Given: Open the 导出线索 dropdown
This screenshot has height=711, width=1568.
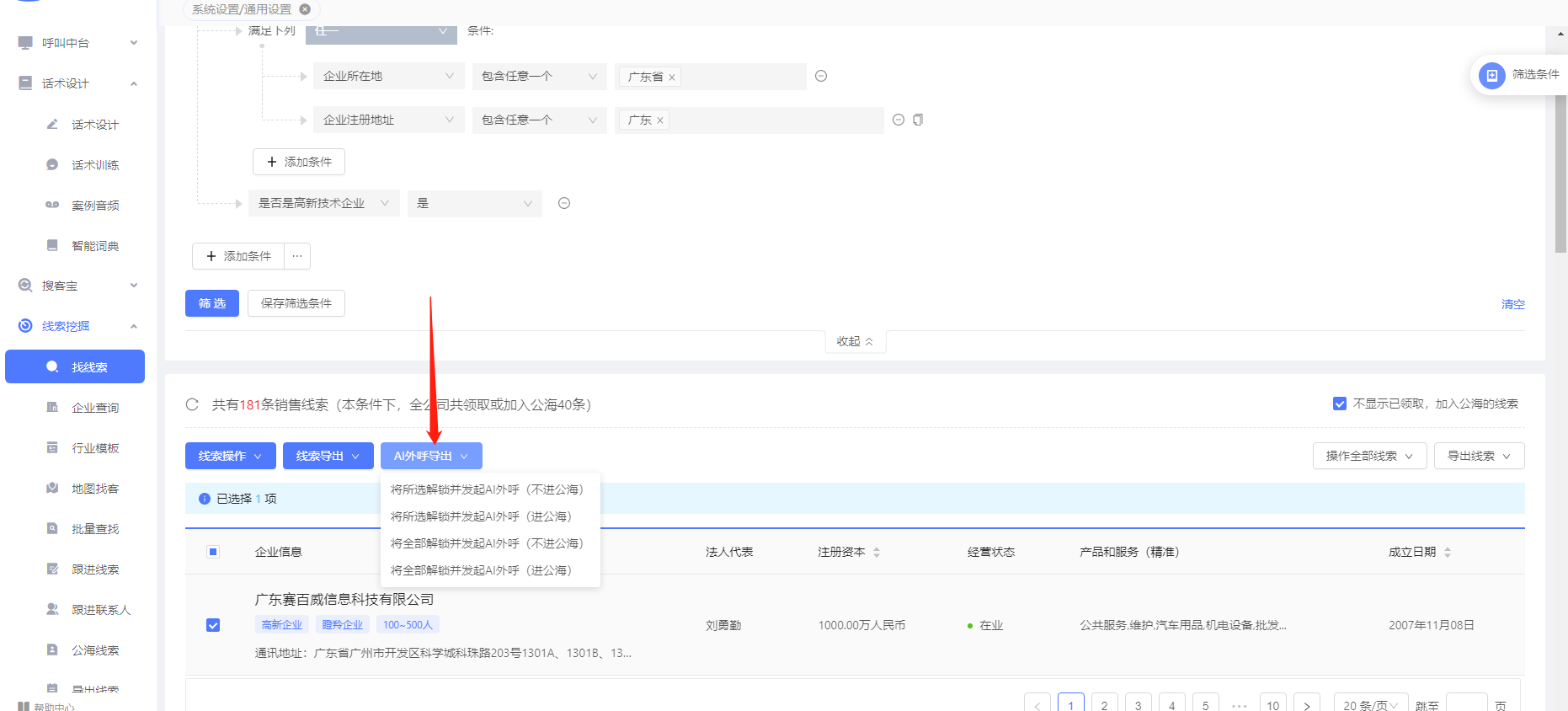Looking at the screenshot, I should pyautogui.click(x=1480, y=456).
